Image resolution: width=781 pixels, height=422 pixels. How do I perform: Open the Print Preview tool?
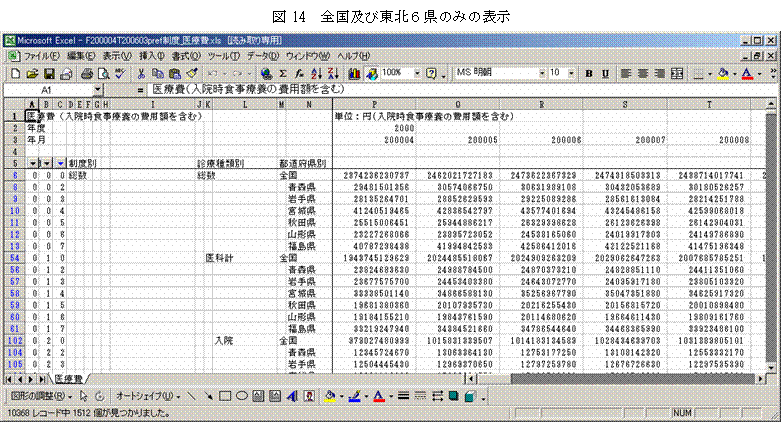click(x=103, y=73)
